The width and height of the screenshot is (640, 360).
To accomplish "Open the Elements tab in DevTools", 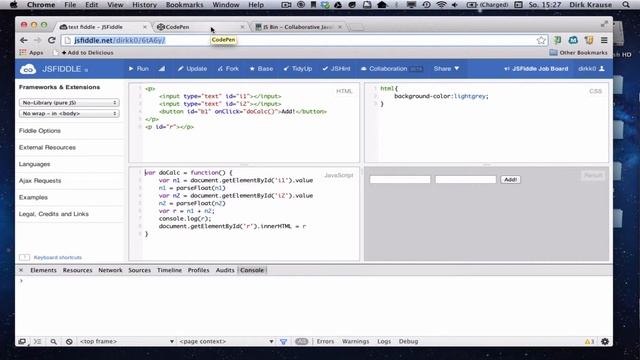I will pos(43,270).
